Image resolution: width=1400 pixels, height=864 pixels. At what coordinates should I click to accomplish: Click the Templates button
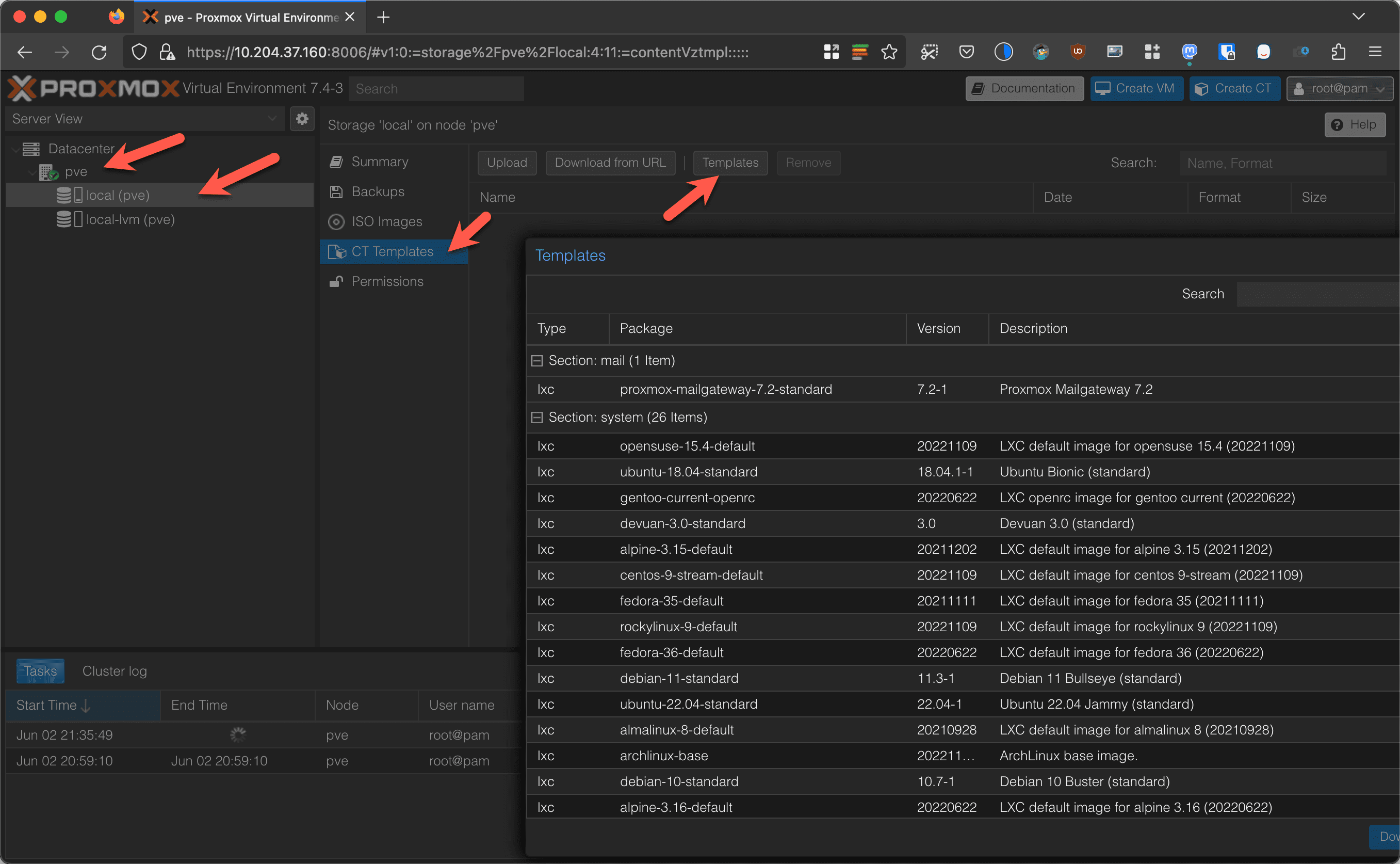pos(730,163)
